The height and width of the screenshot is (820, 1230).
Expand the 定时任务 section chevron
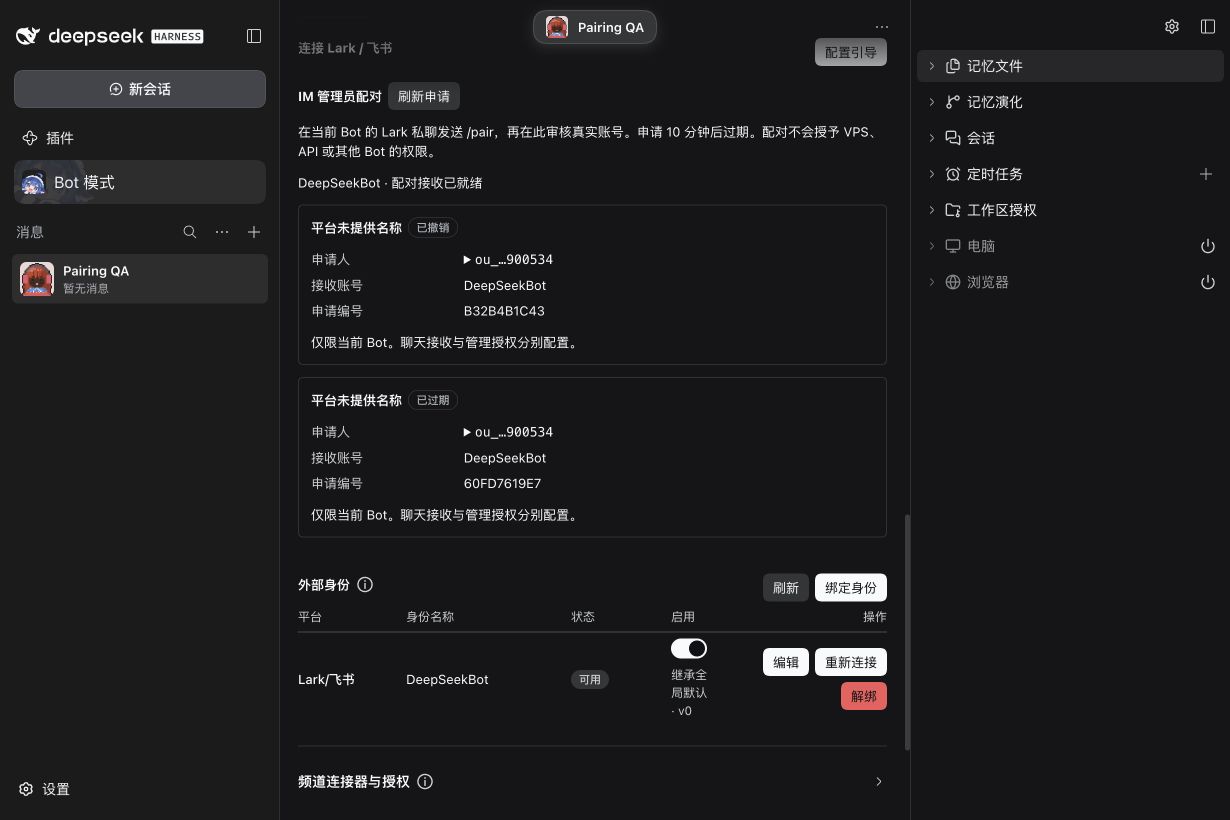pos(932,174)
